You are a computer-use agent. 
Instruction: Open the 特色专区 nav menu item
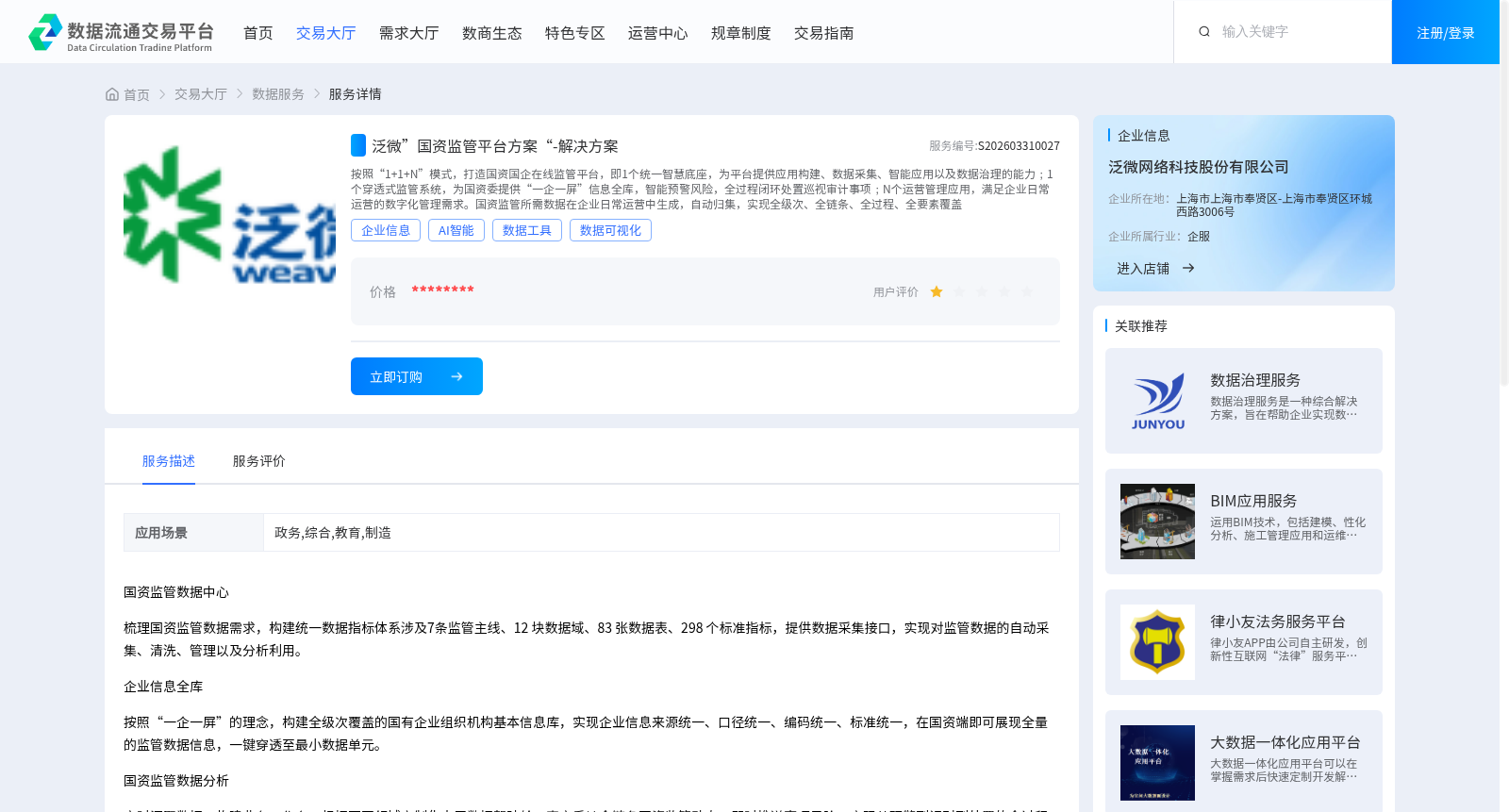(x=574, y=33)
